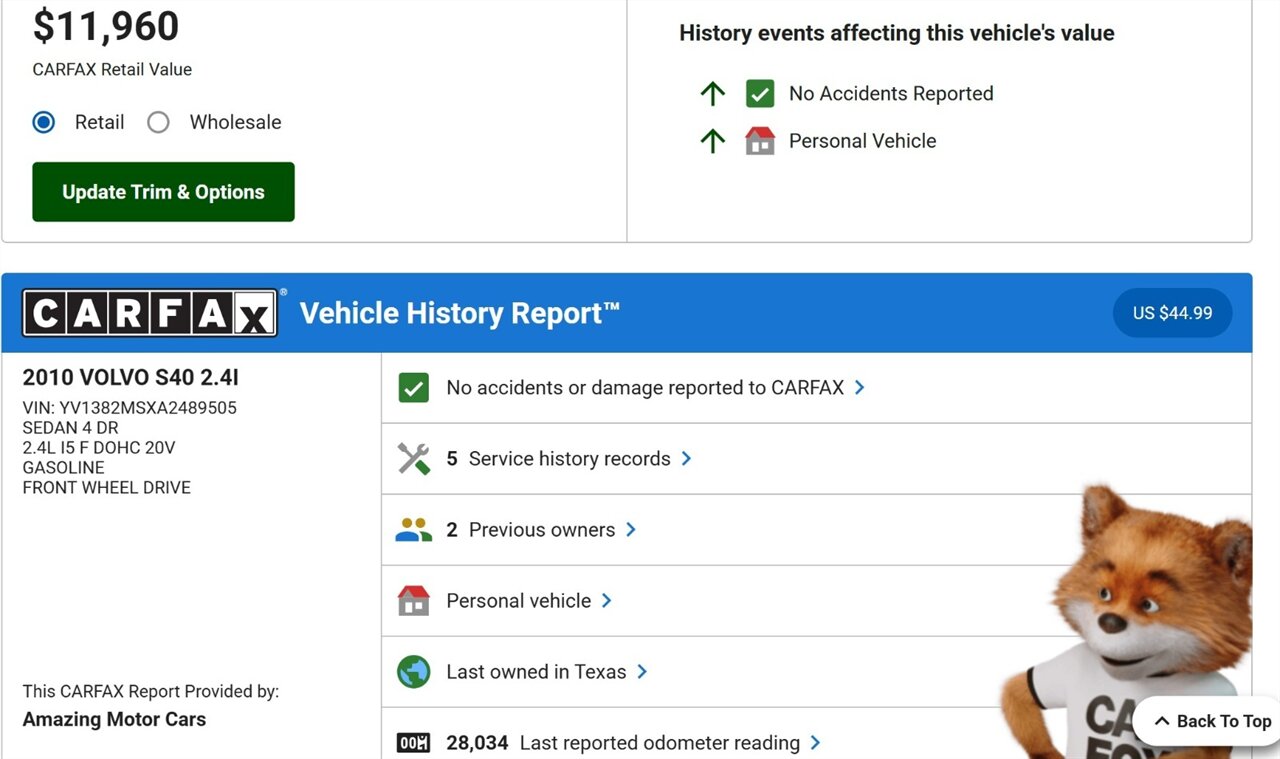Expand chevron after Personal vehicle row

tap(606, 601)
